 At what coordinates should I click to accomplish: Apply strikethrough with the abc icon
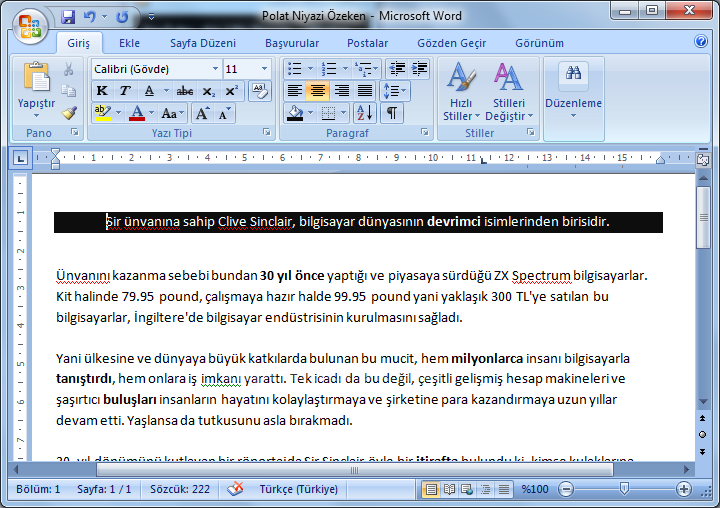tap(185, 91)
